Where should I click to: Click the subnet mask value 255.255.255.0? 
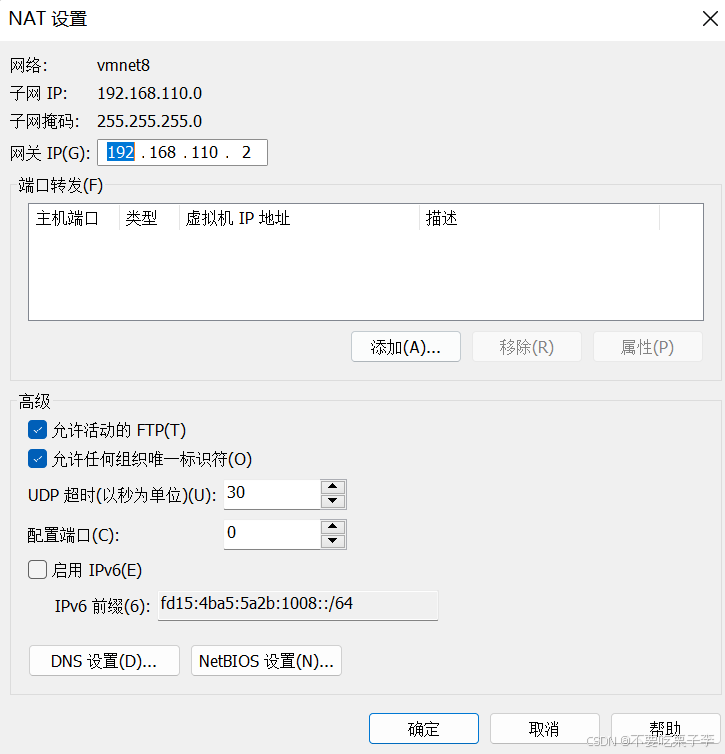click(x=150, y=121)
